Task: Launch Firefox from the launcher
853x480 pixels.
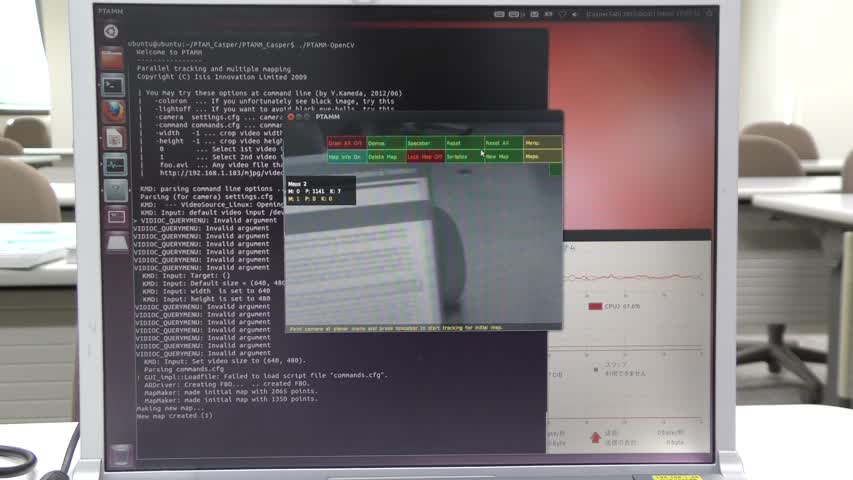Action: tap(114, 112)
